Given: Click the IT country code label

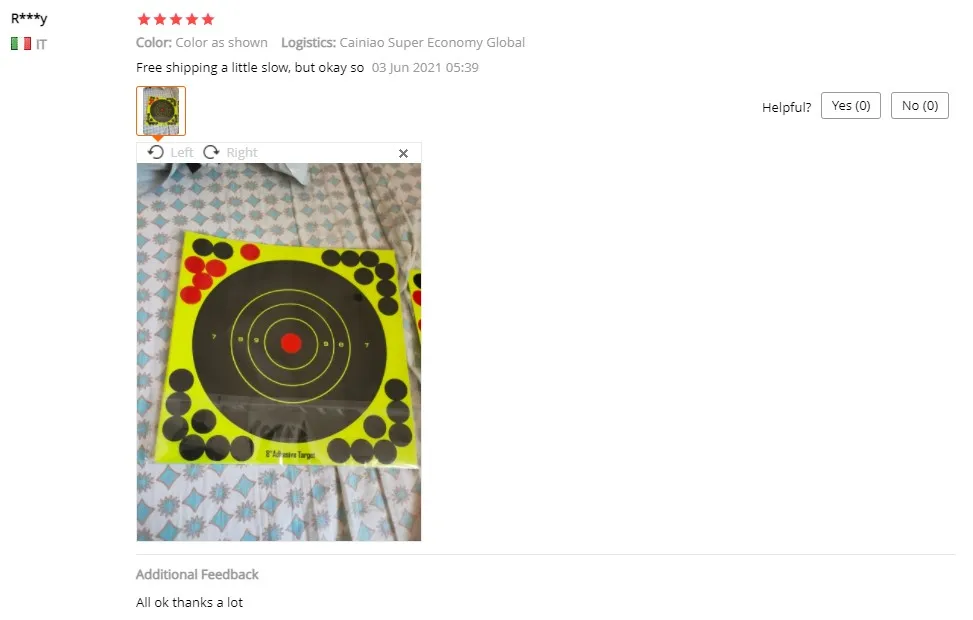Looking at the screenshot, I should 41,44.
